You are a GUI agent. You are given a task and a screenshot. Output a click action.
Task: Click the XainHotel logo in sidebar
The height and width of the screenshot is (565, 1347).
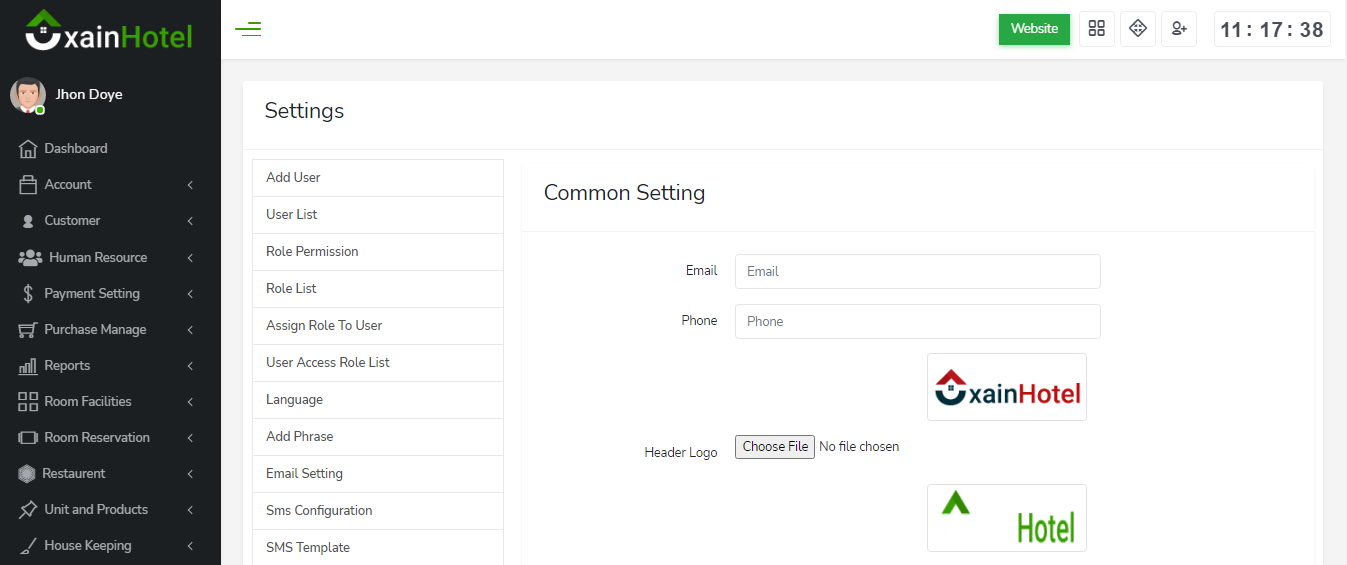pyautogui.click(x=109, y=32)
